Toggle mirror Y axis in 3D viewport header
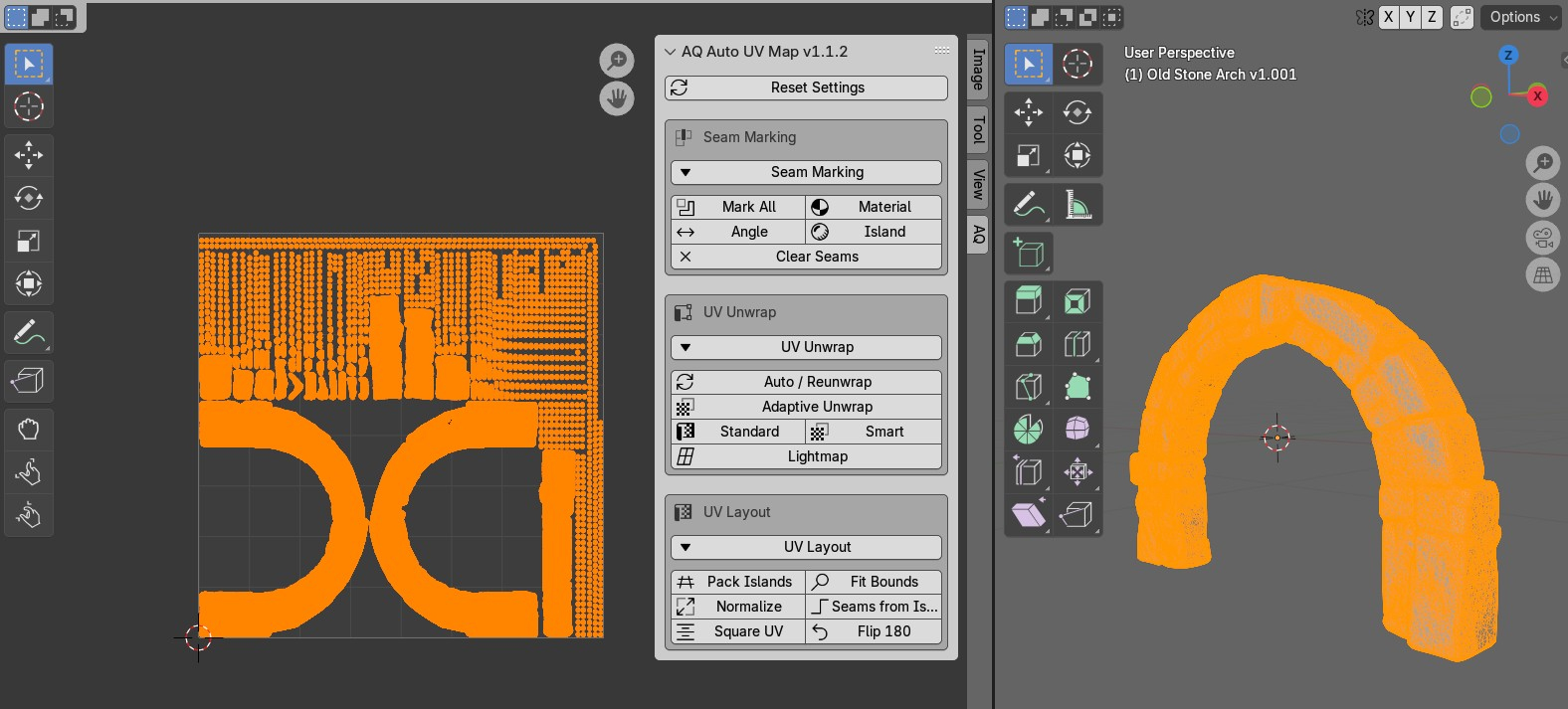The height and width of the screenshot is (709, 1568). click(1410, 17)
